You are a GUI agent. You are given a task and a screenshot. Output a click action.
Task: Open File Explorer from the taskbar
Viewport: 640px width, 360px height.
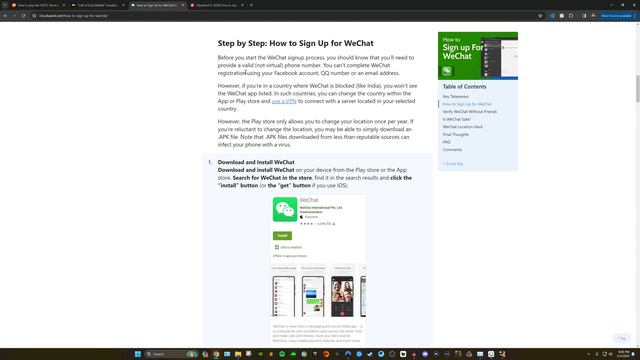pos(238,354)
